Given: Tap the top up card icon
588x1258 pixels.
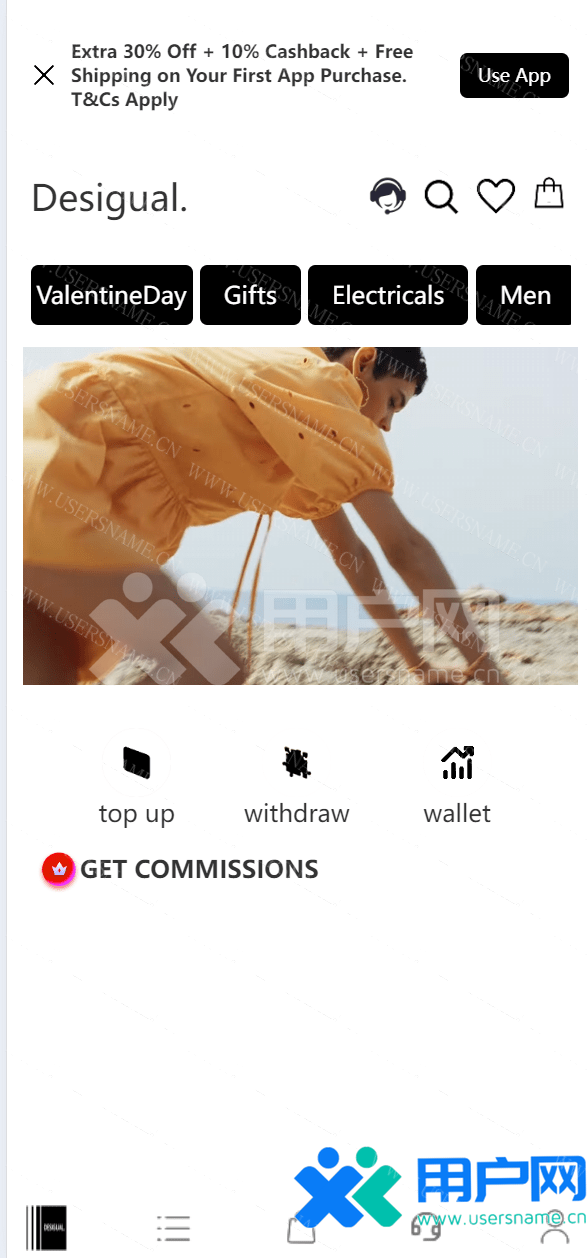Looking at the screenshot, I should [x=136, y=763].
